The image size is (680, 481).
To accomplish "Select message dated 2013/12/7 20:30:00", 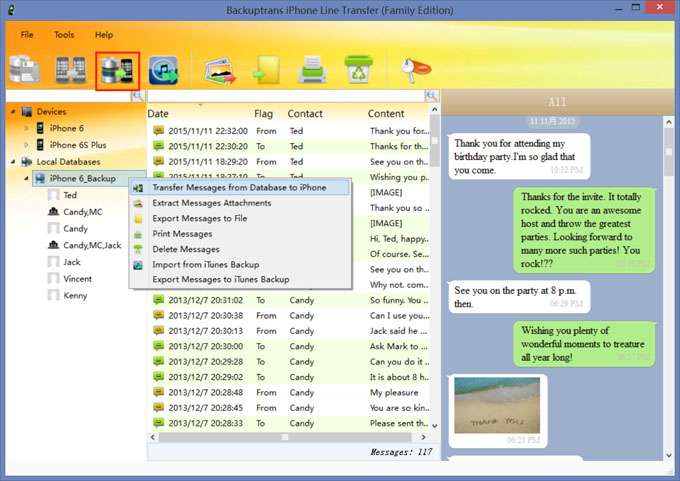I will click(x=290, y=346).
